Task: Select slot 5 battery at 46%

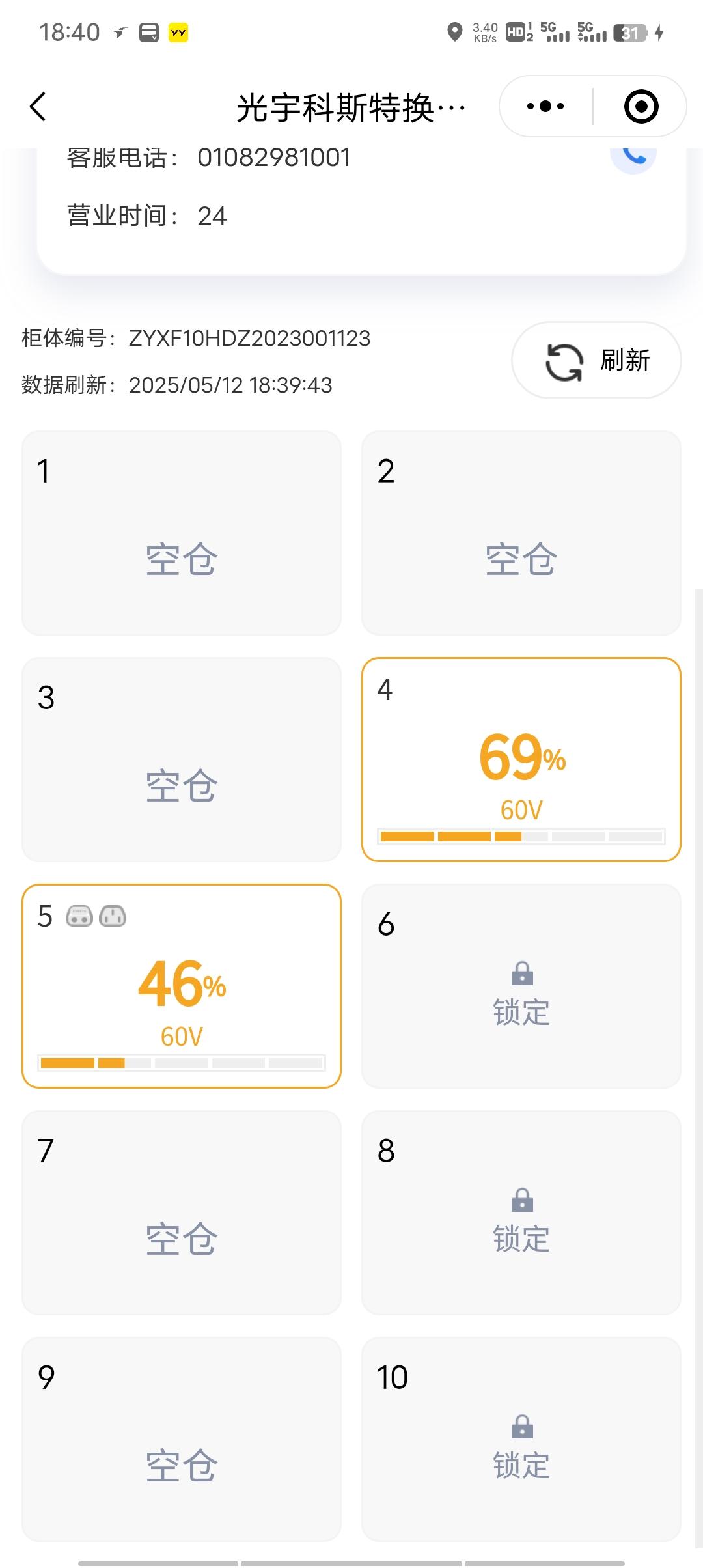Action: pyautogui.click(x=182, y=986)
